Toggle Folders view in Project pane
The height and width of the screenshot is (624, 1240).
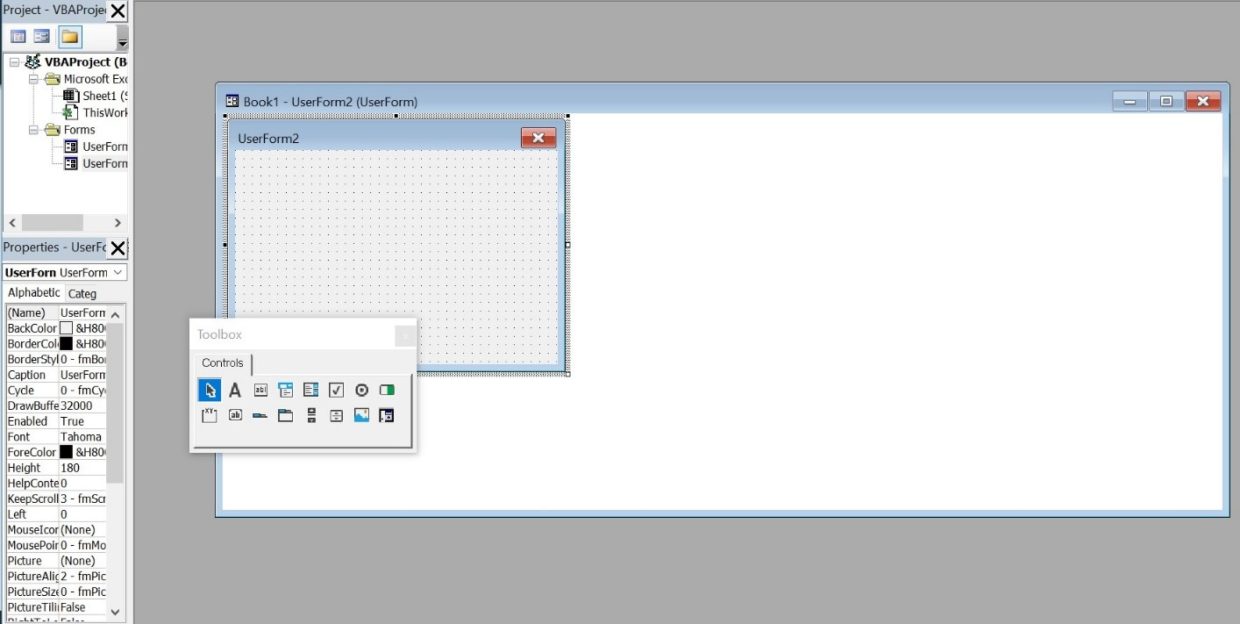[69, 37]
